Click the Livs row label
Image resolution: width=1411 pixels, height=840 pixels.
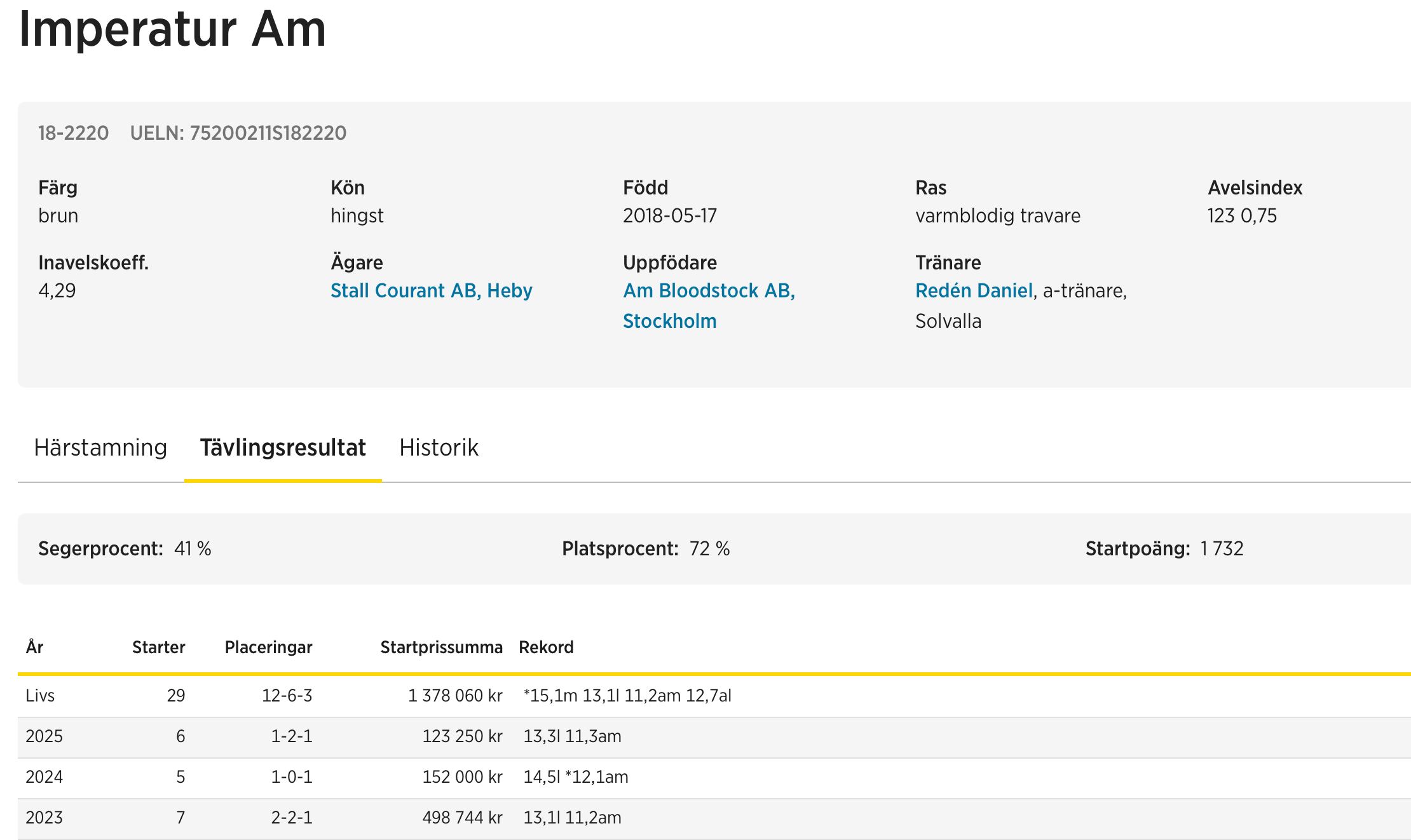click(40, 696)
